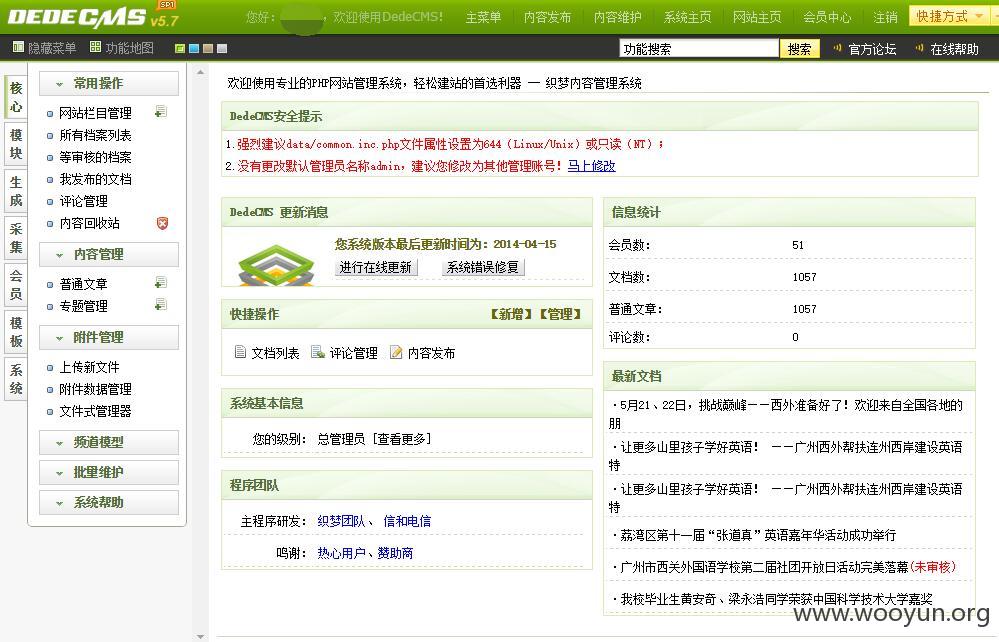Image resolution: width=999 pixels, height=642 pixels.
Task: Open document 我校毕业生黄安奇、梁永浩同学荣获中国科学技术大学嘉奖
Action: coord(776,599)
